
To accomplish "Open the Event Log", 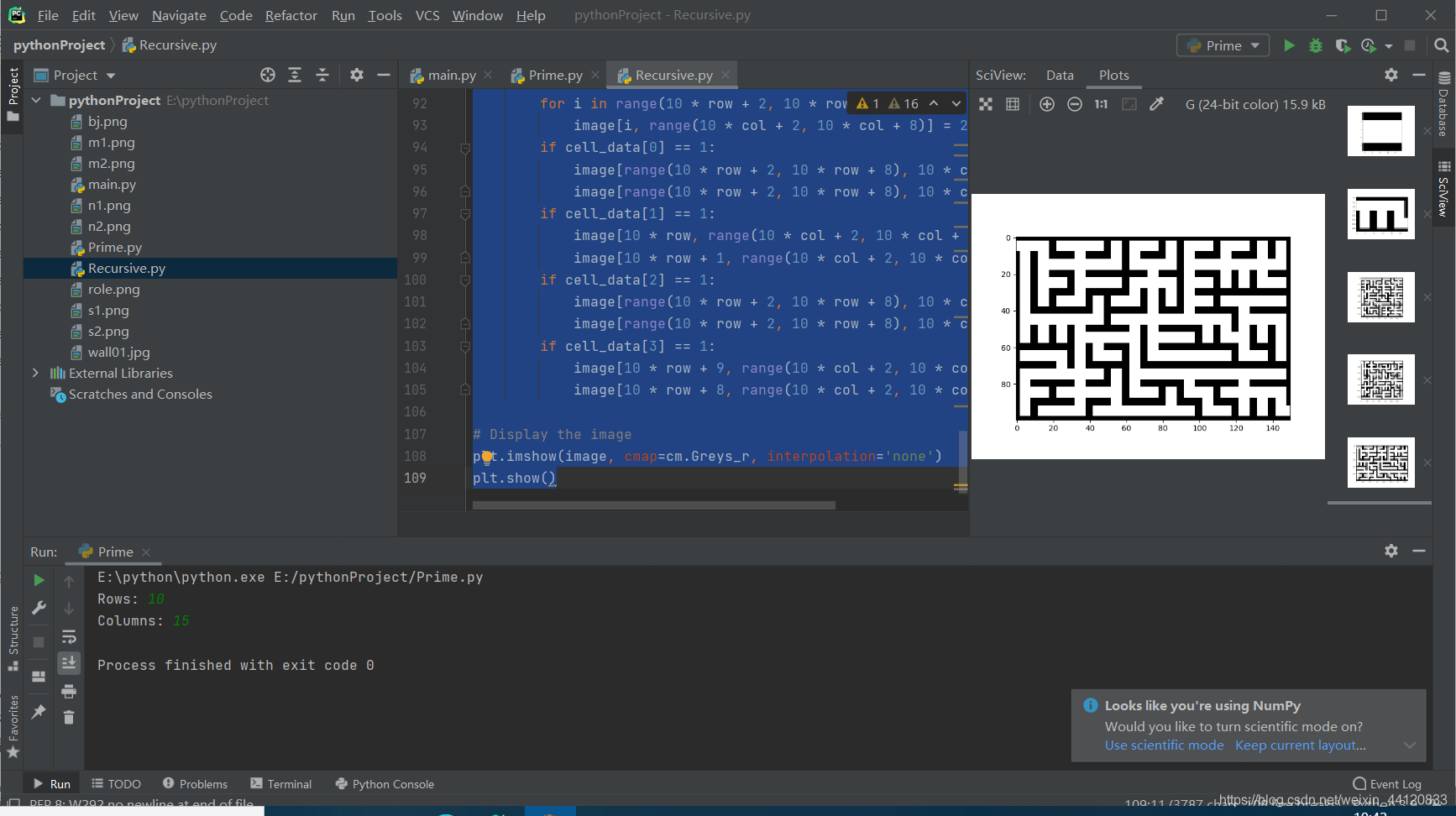I will point(1387,784).
